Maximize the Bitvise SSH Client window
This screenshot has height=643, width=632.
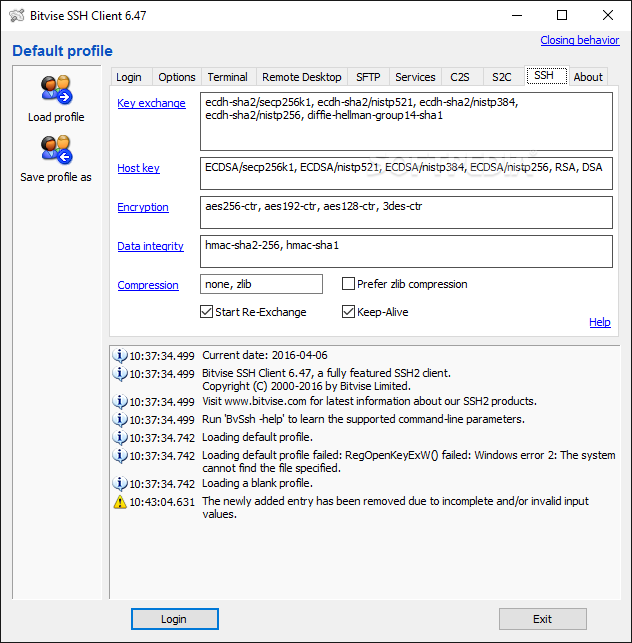pyautogui.click(x=562, y=16)
